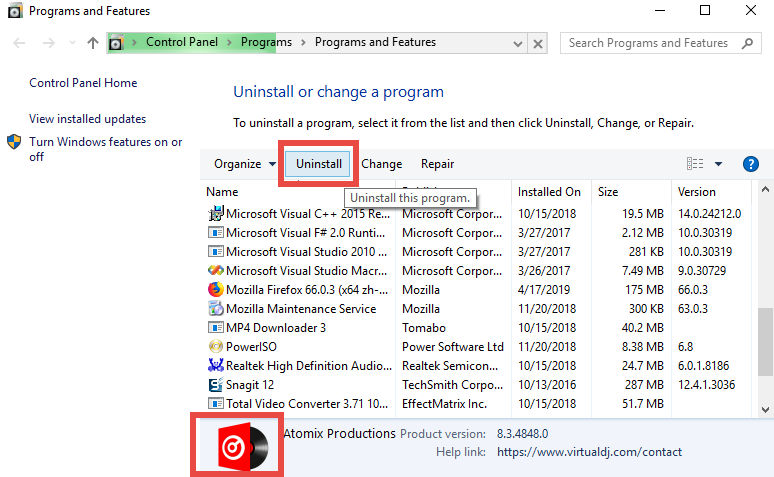Click the Search Programs and Features field

click(x=660, y=43)
